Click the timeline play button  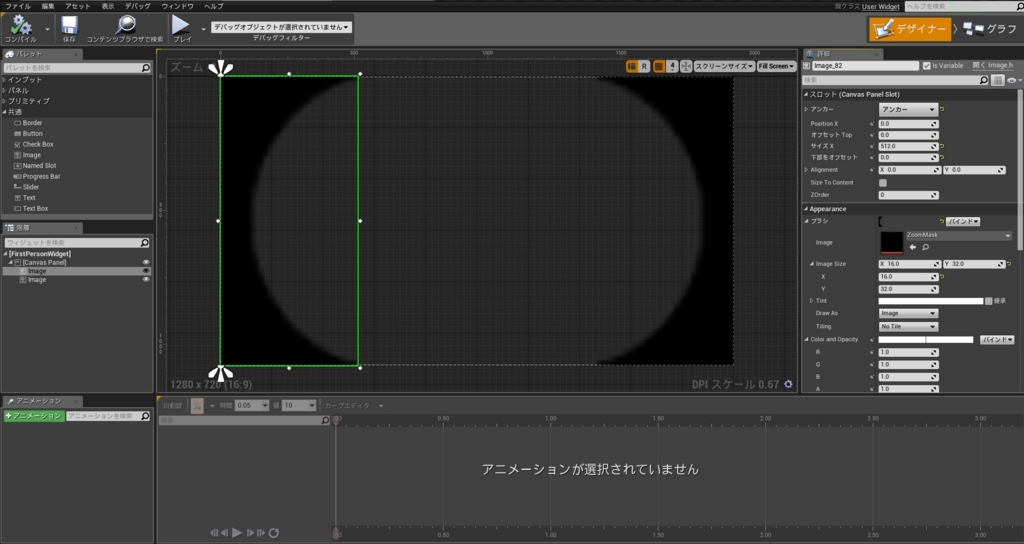237,533
